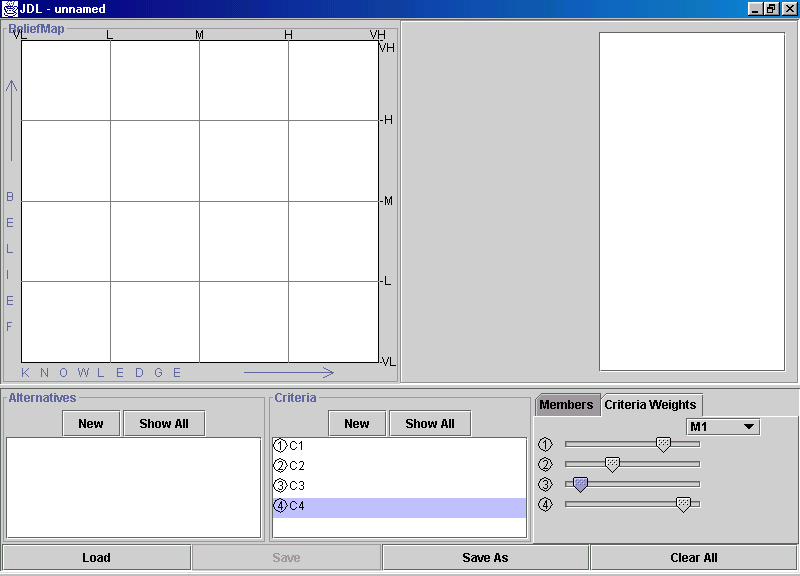Select the C1 criterion row

click(x=399, y=446)
